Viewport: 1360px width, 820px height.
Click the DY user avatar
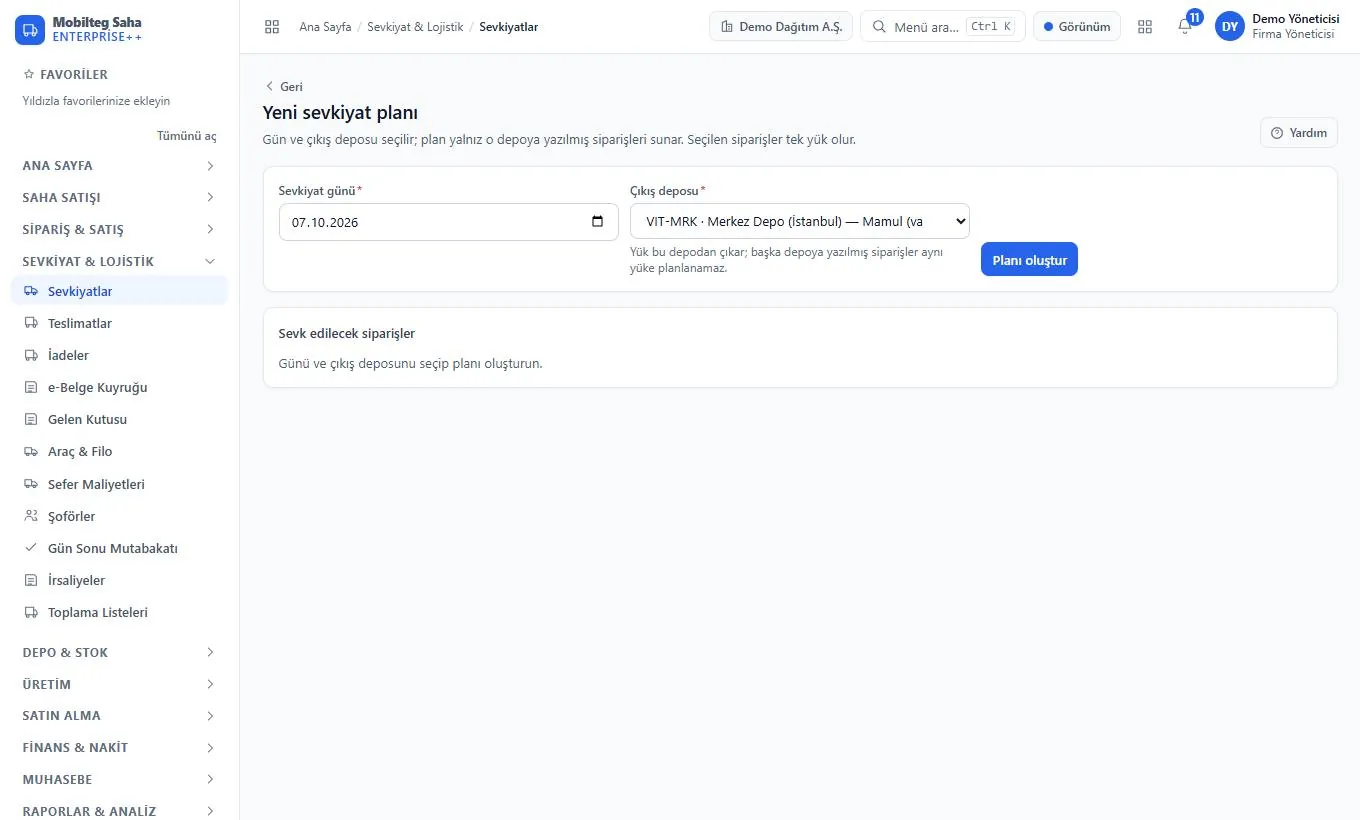click(1230, 27)
